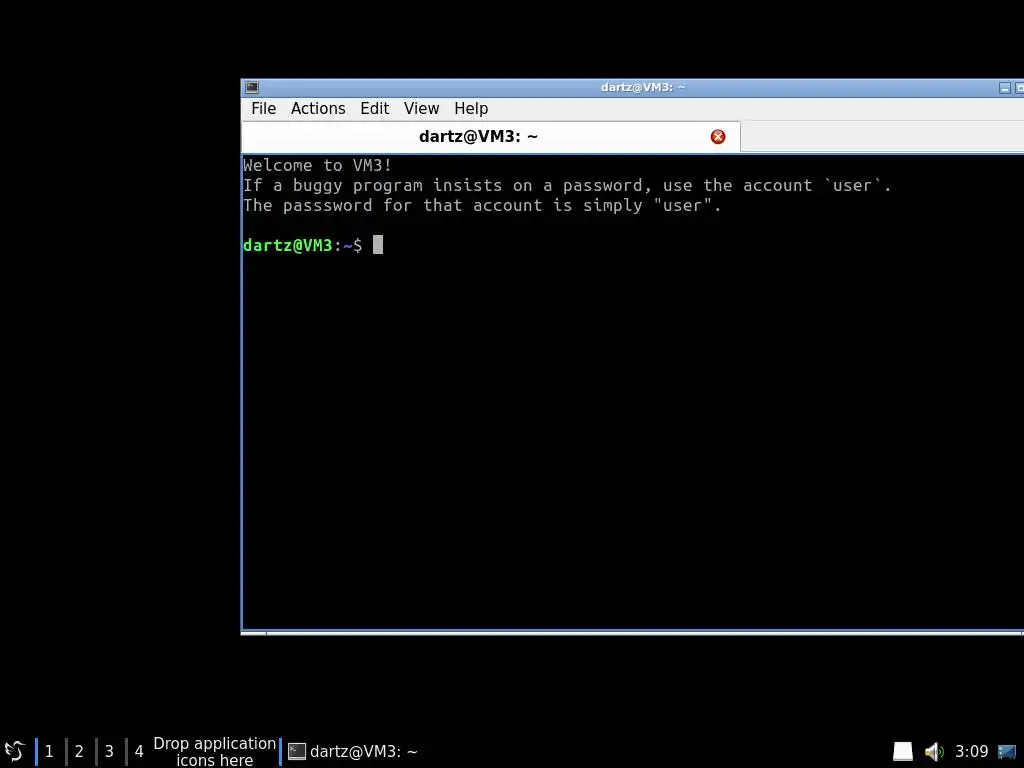1024x768 pixels.
Task: Close the dartz@VM3 tab with red X
Action: coord(718,136)
